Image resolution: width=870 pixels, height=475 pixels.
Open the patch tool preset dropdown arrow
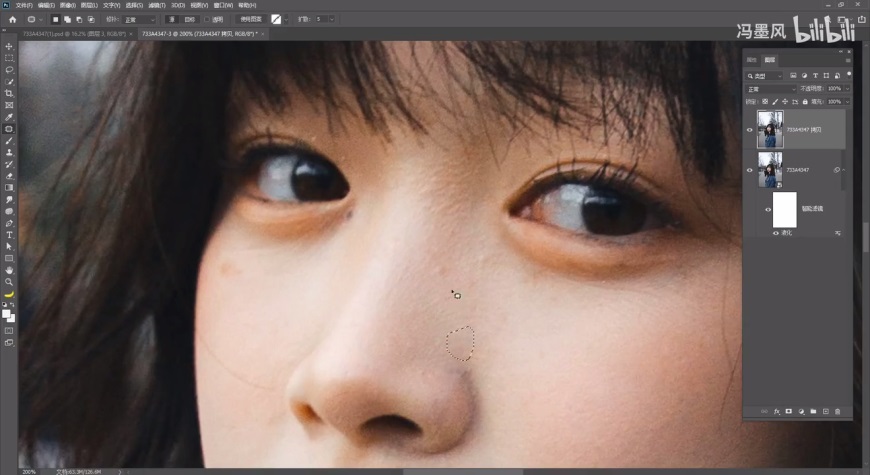41,19
